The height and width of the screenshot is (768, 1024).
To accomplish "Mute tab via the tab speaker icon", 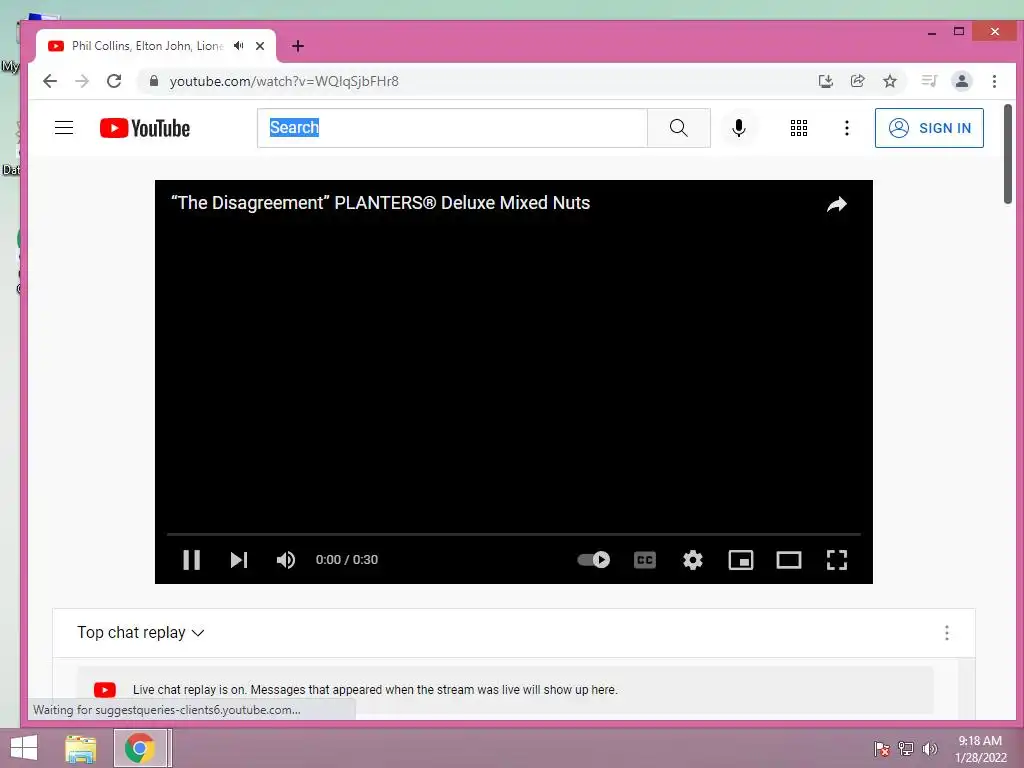I will [239, 46].
